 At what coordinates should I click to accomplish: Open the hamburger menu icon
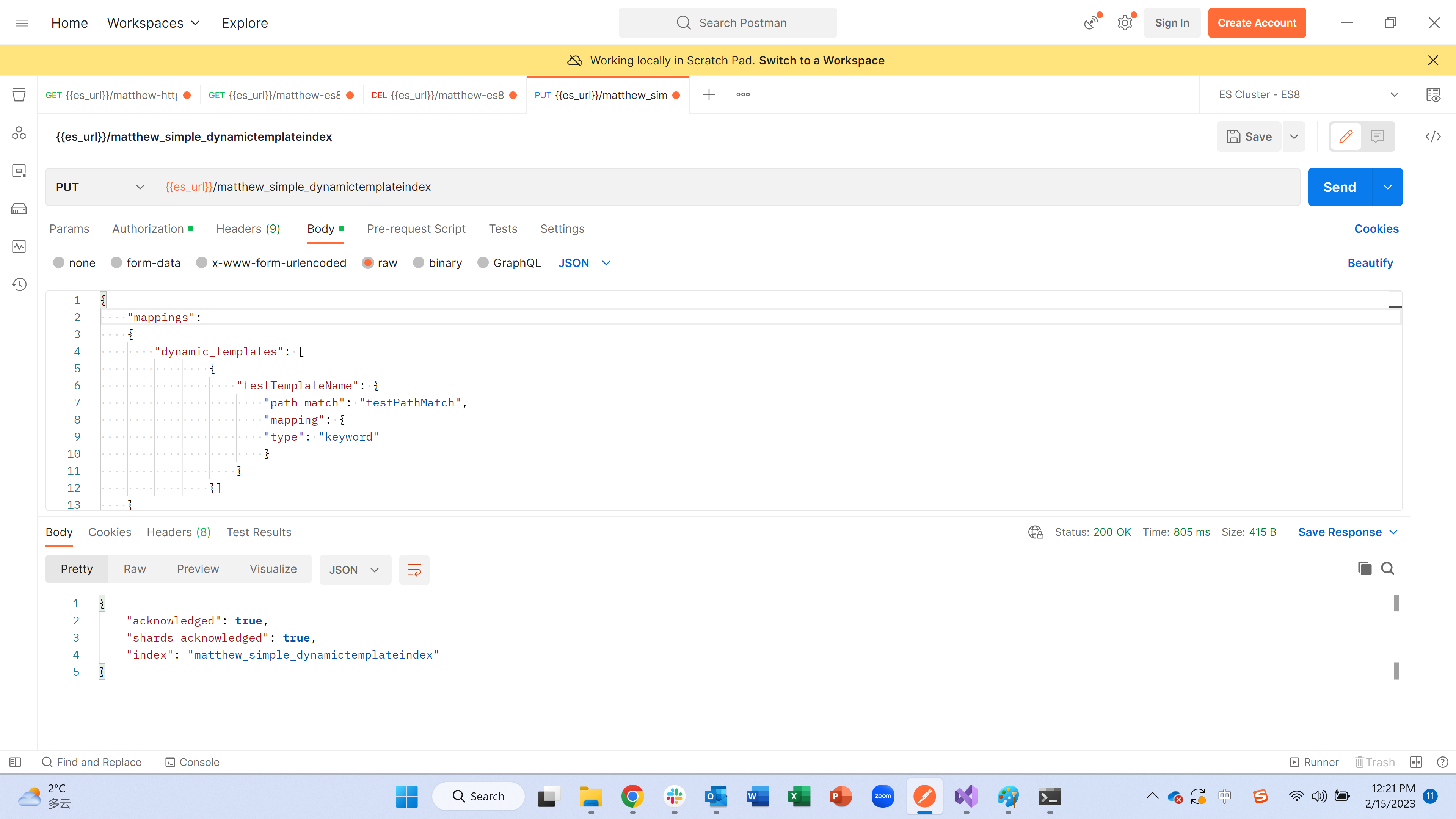22,23
